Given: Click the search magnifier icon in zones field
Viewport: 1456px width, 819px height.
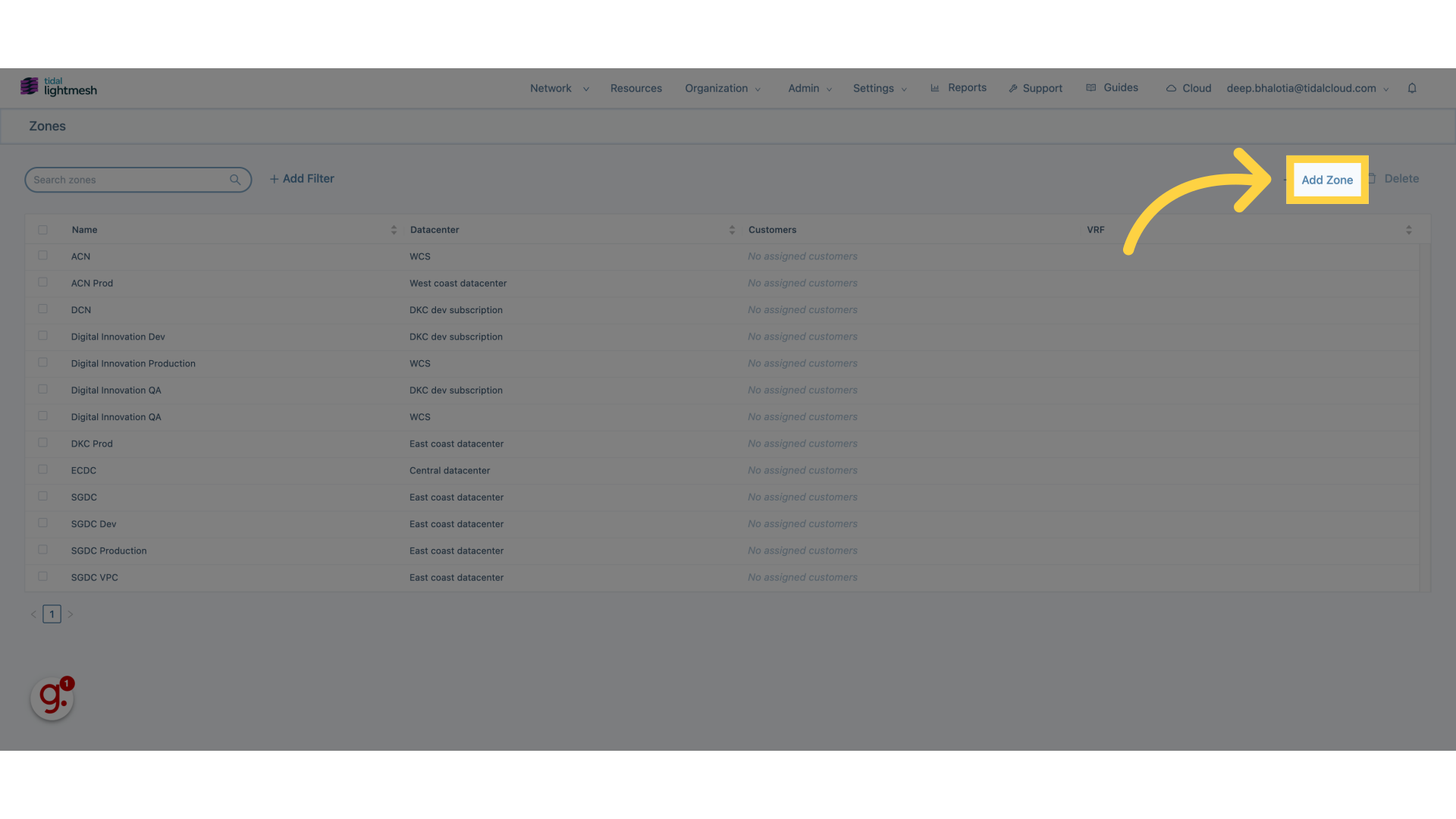Looking at the screenshot, I should click(235, 180).
